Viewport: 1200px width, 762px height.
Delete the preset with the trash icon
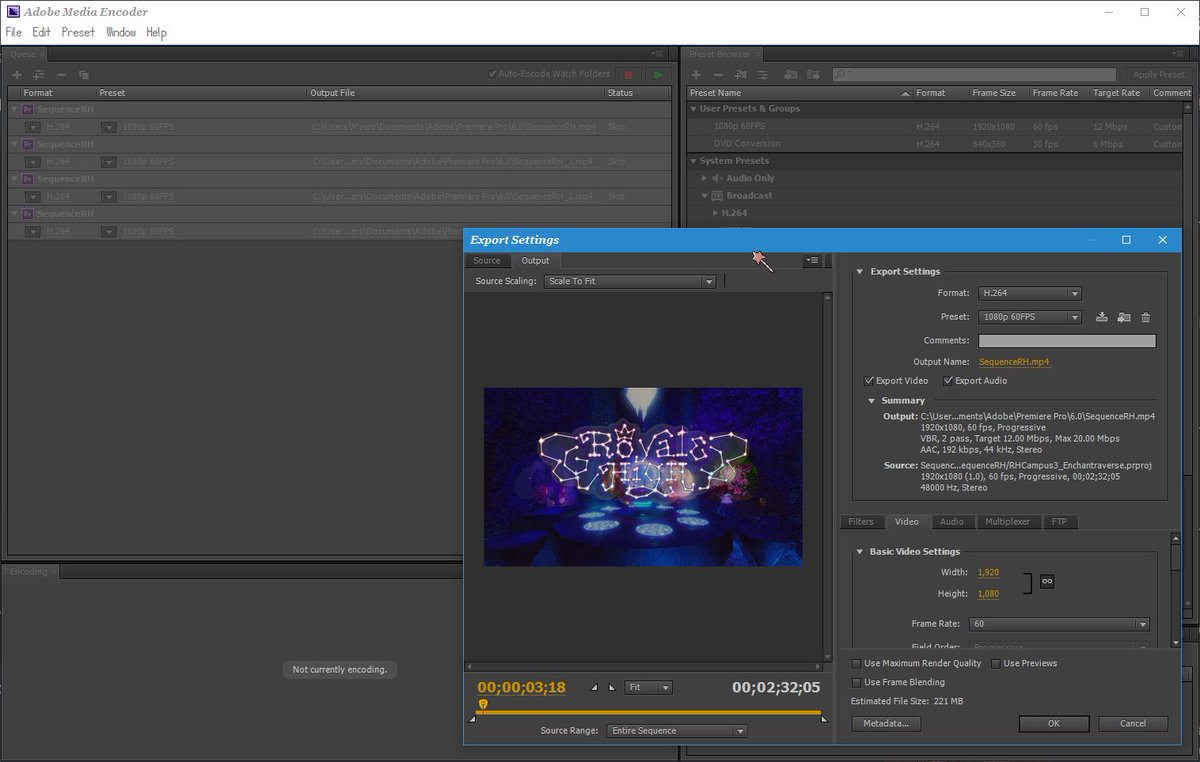(1146, 317)
